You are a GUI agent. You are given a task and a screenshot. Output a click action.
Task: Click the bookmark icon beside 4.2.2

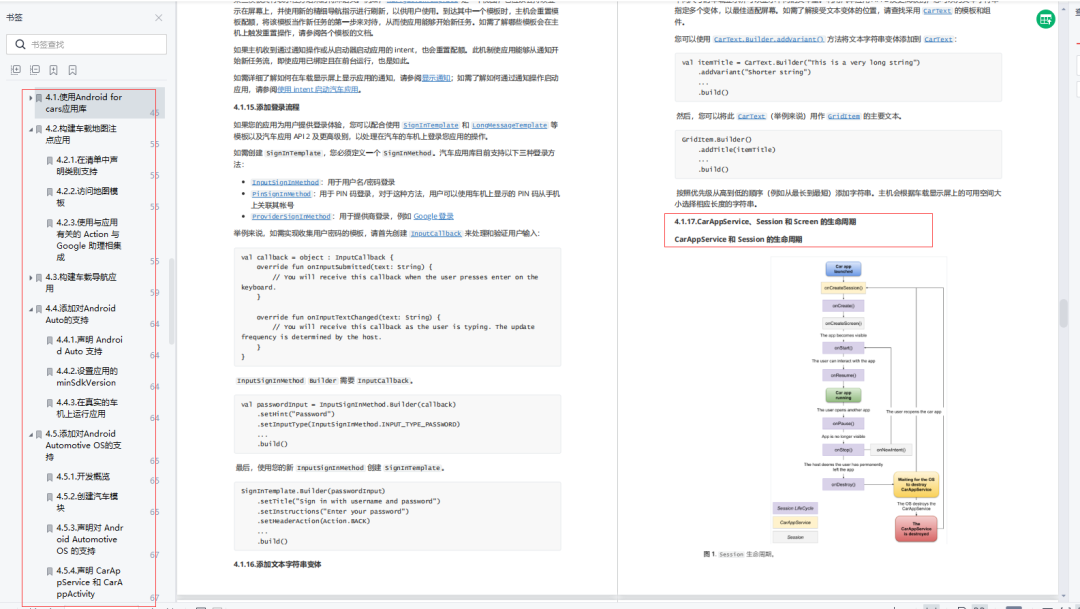click(50, 192)
